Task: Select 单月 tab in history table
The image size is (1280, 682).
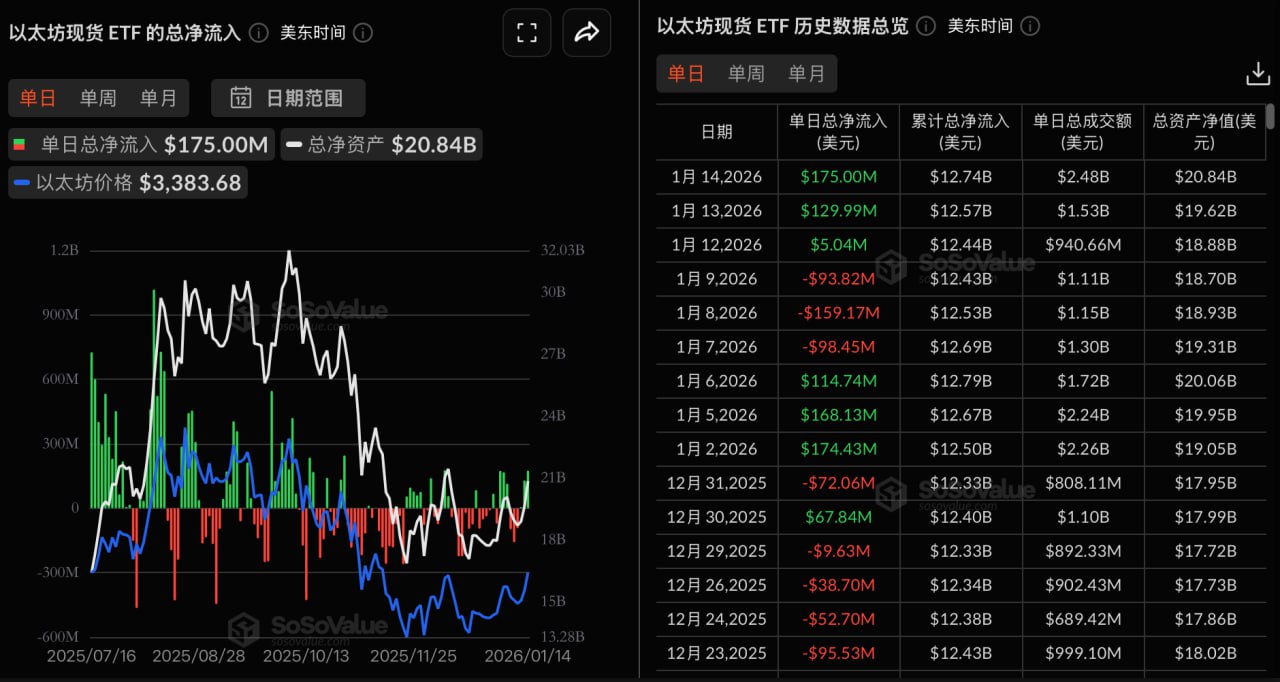Action: [806, 74]
